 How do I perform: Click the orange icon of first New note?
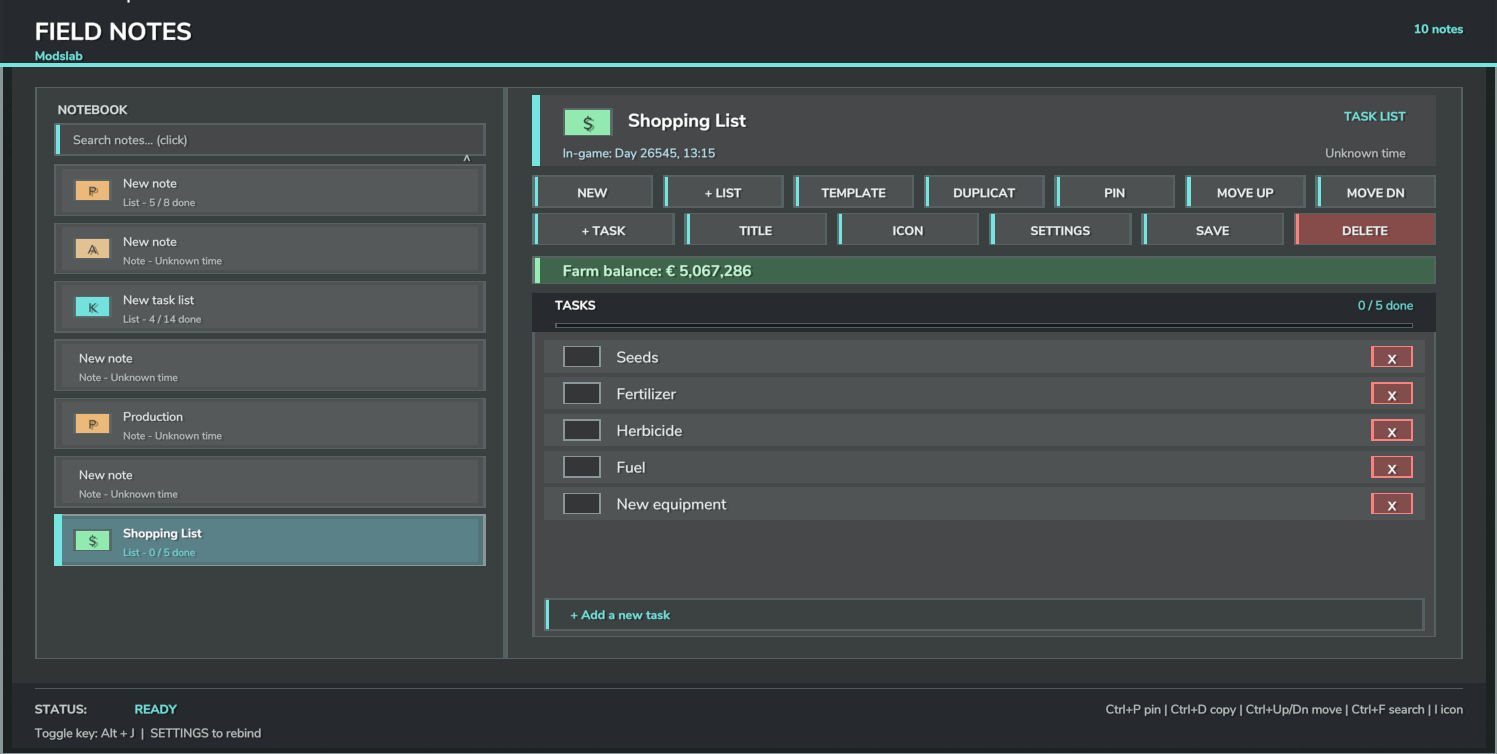click(92, 190)
